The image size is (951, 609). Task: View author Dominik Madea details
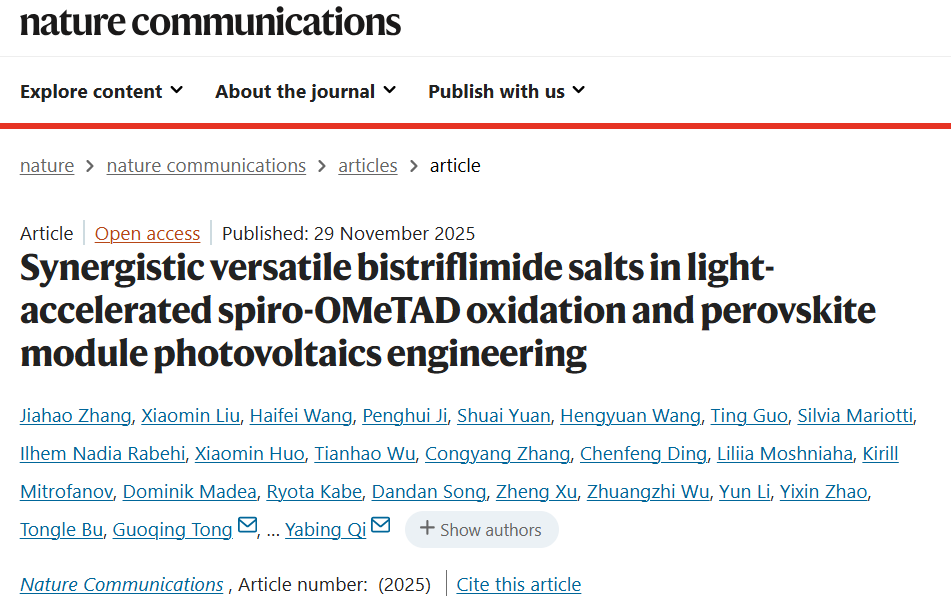189,492
